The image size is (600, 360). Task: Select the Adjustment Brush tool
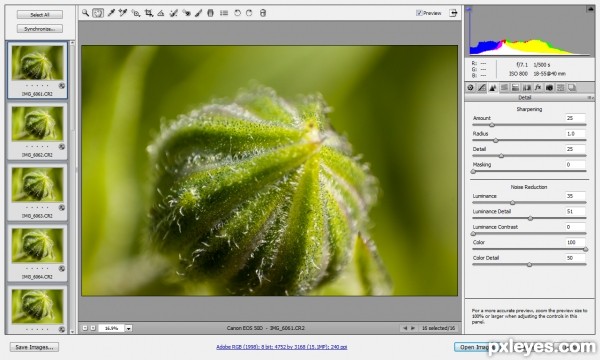coord(198,13)
